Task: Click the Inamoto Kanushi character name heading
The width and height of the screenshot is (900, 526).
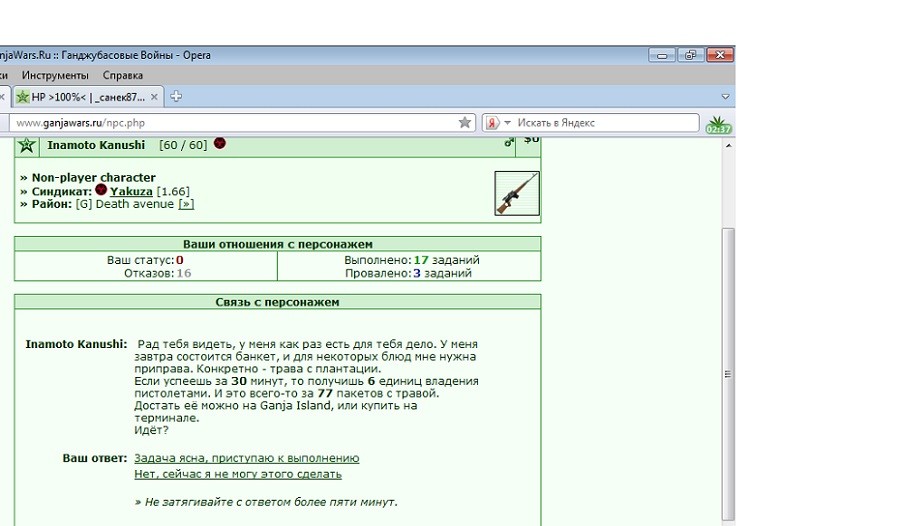Action: click(x=96, y=145)
